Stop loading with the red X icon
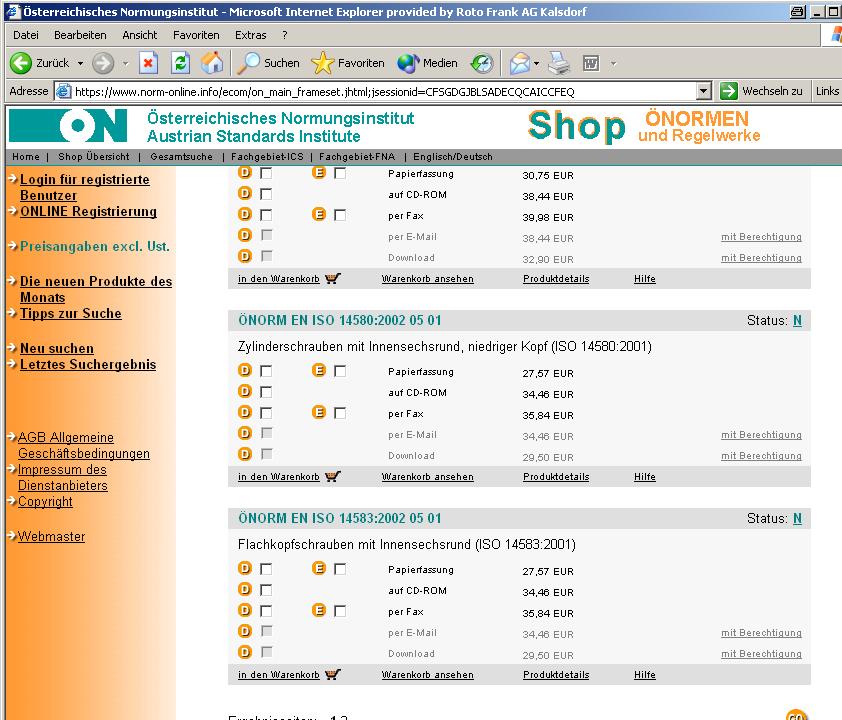This screenshot has height=720, width=842. pos(148,63)
